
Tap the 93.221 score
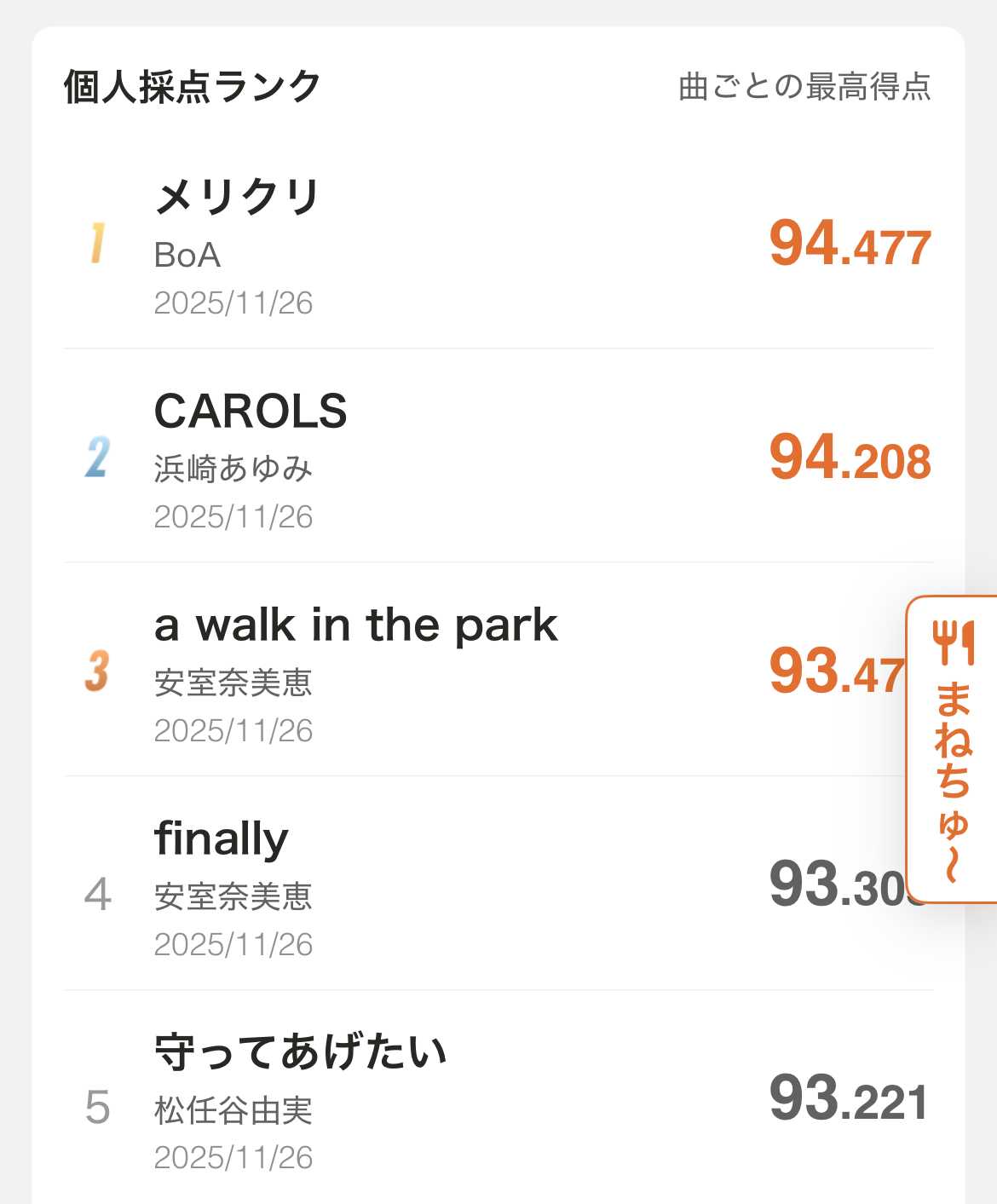[x=848, y=1099]
